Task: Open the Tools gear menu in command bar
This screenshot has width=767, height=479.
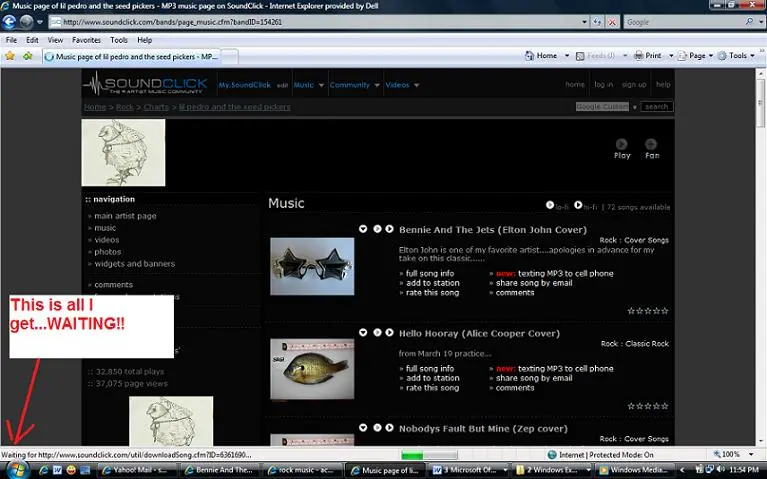Action: tap(736, 56)
